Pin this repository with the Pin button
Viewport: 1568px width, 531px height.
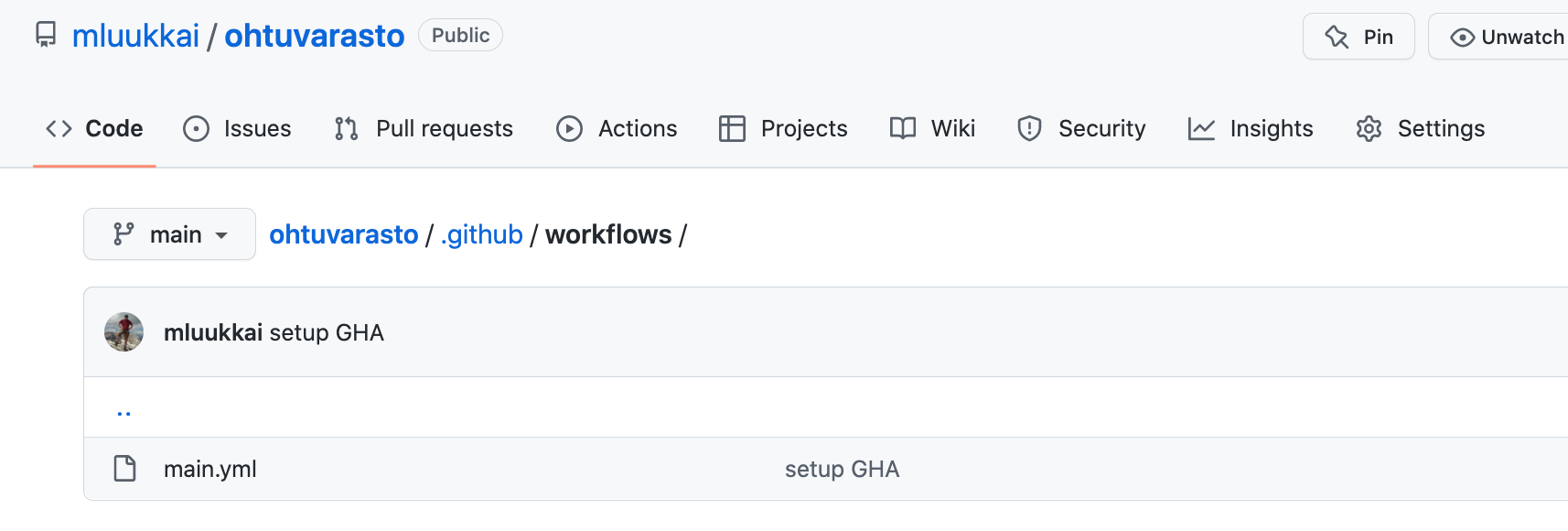[1359, 37]
